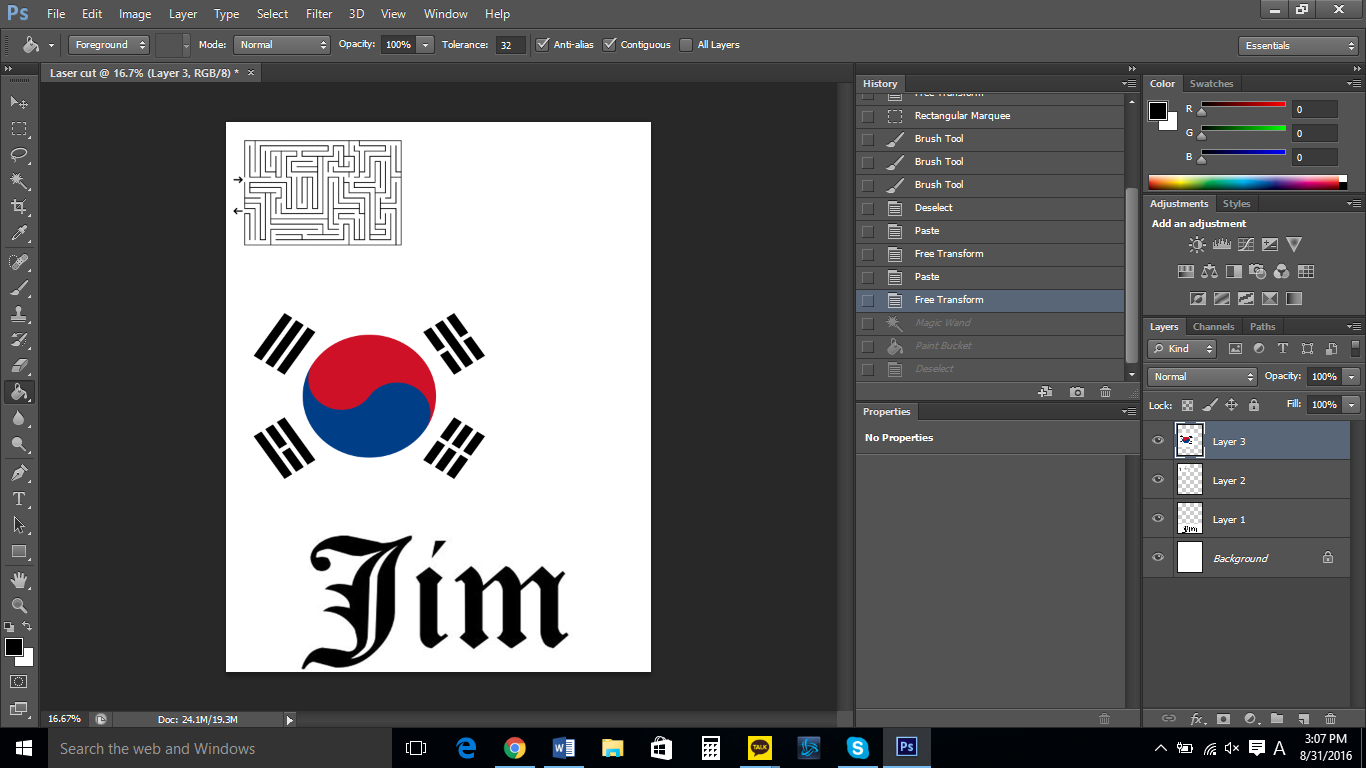Open the layer Fill slider arrow
Image resolution: width=1366 pixels, height=768 pixels.
click(1352, 404)
